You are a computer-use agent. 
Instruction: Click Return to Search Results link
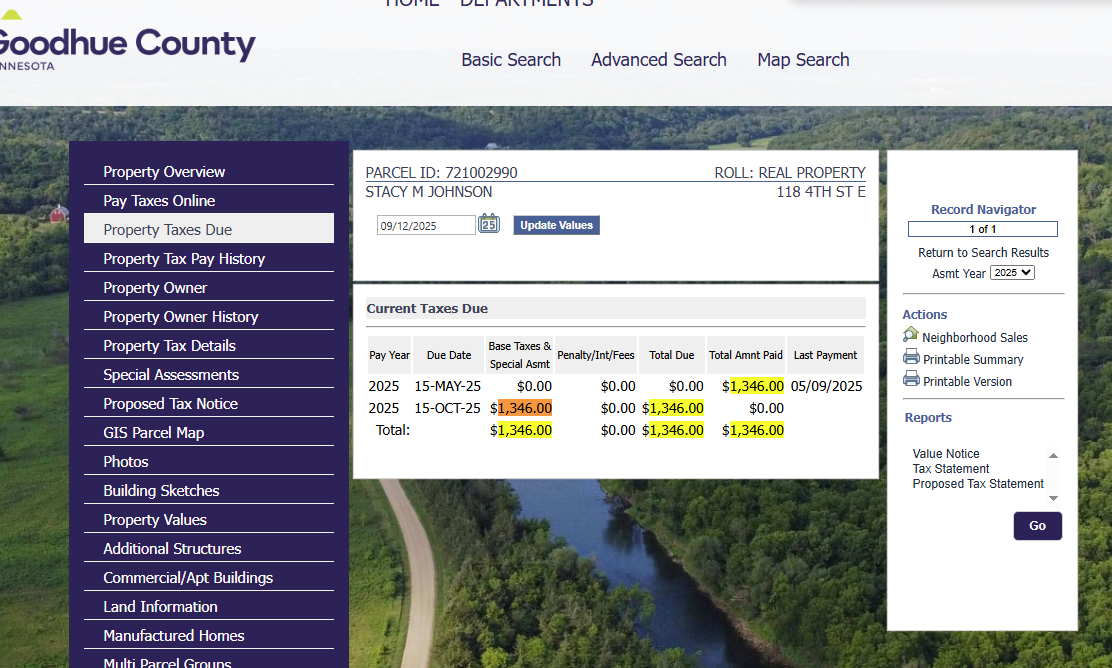tap(983, 253)
